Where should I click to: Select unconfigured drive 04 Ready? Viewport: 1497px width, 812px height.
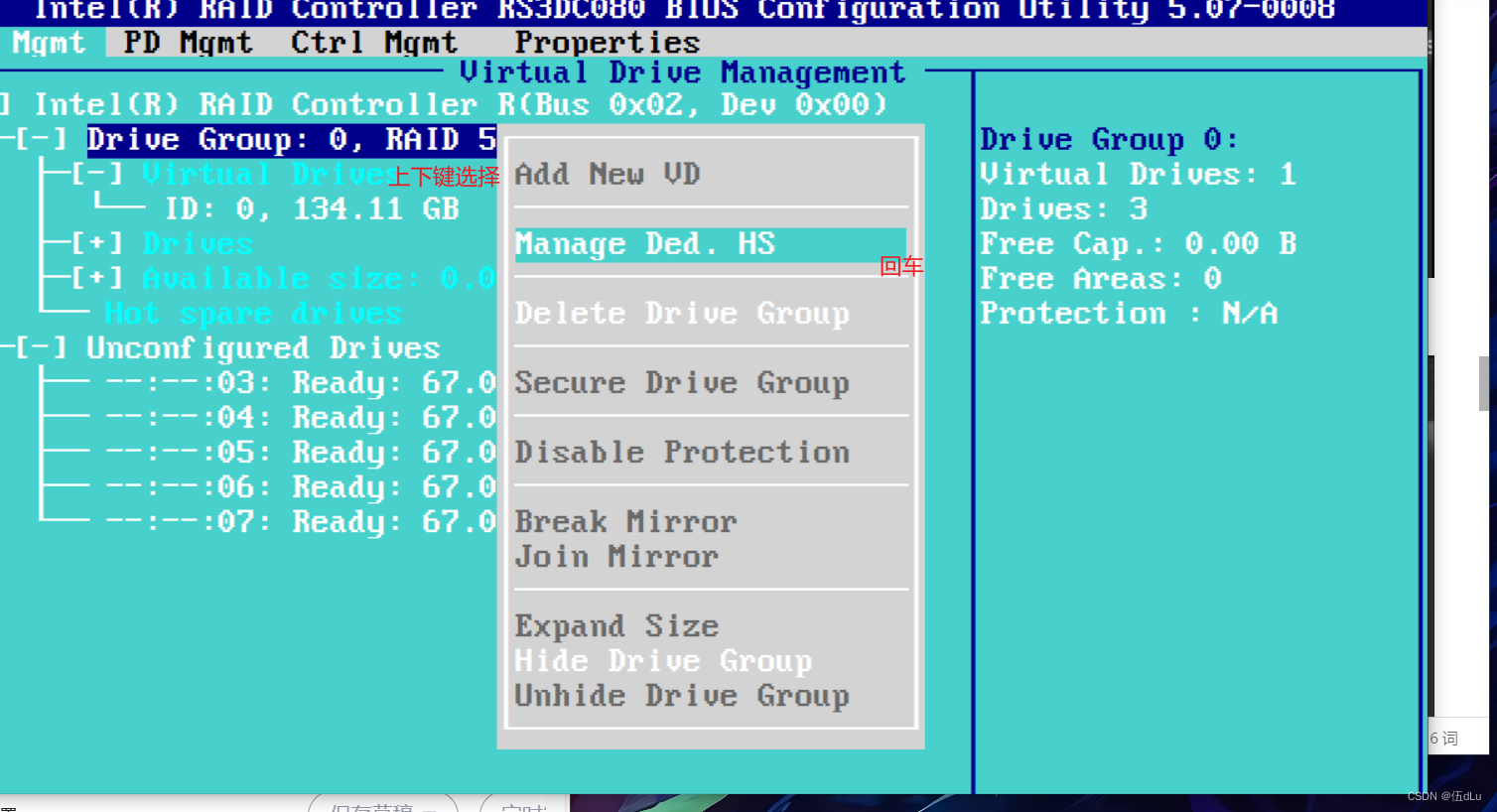click(300, 418)
